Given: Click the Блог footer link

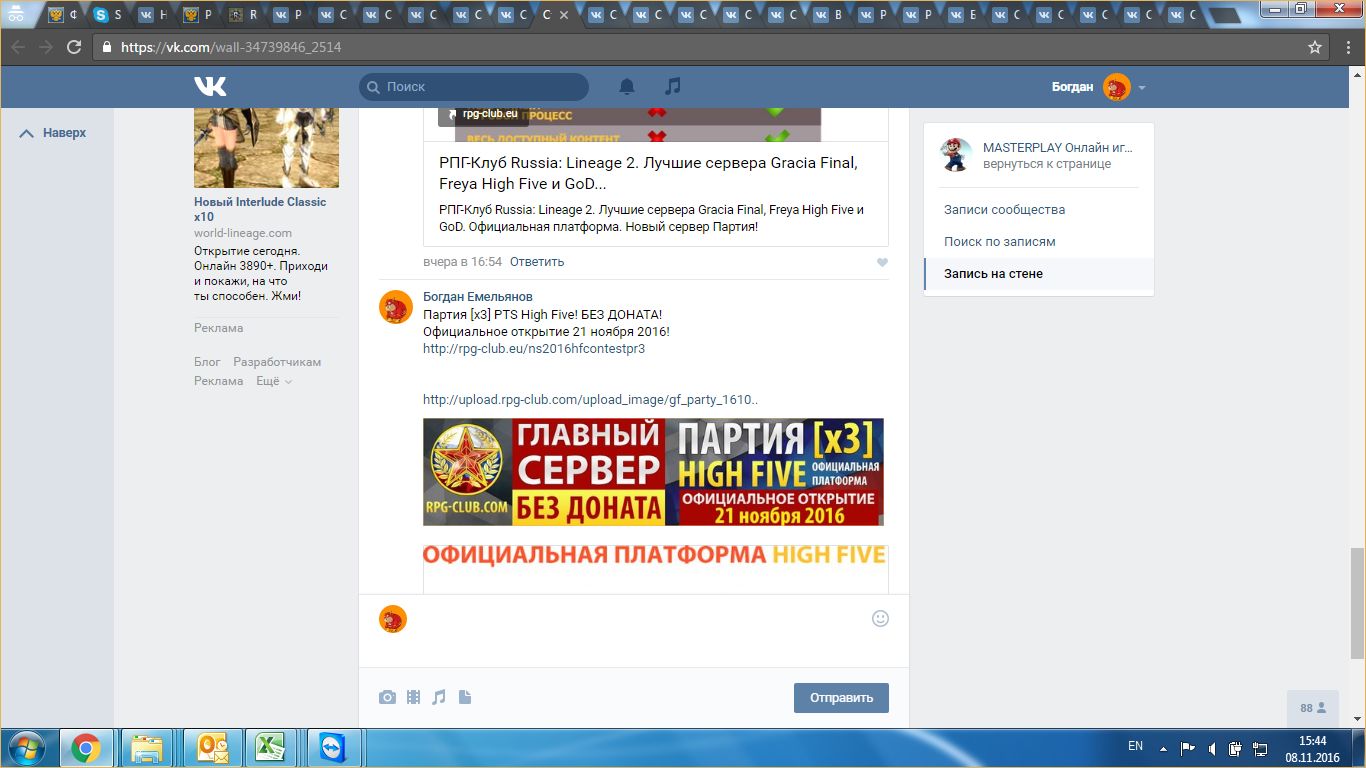Looking at the screenshot, I should pyautogui.click(x=207, y=362).
